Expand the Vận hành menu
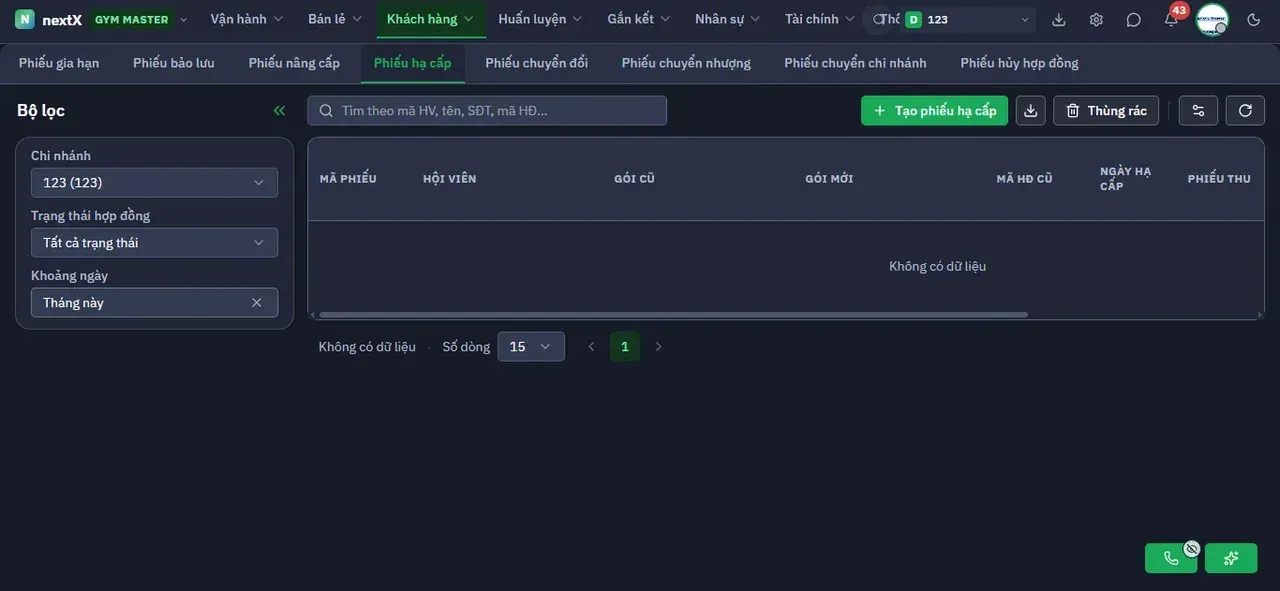This screenshot has width=1280, height=591. tap(247, 19)
